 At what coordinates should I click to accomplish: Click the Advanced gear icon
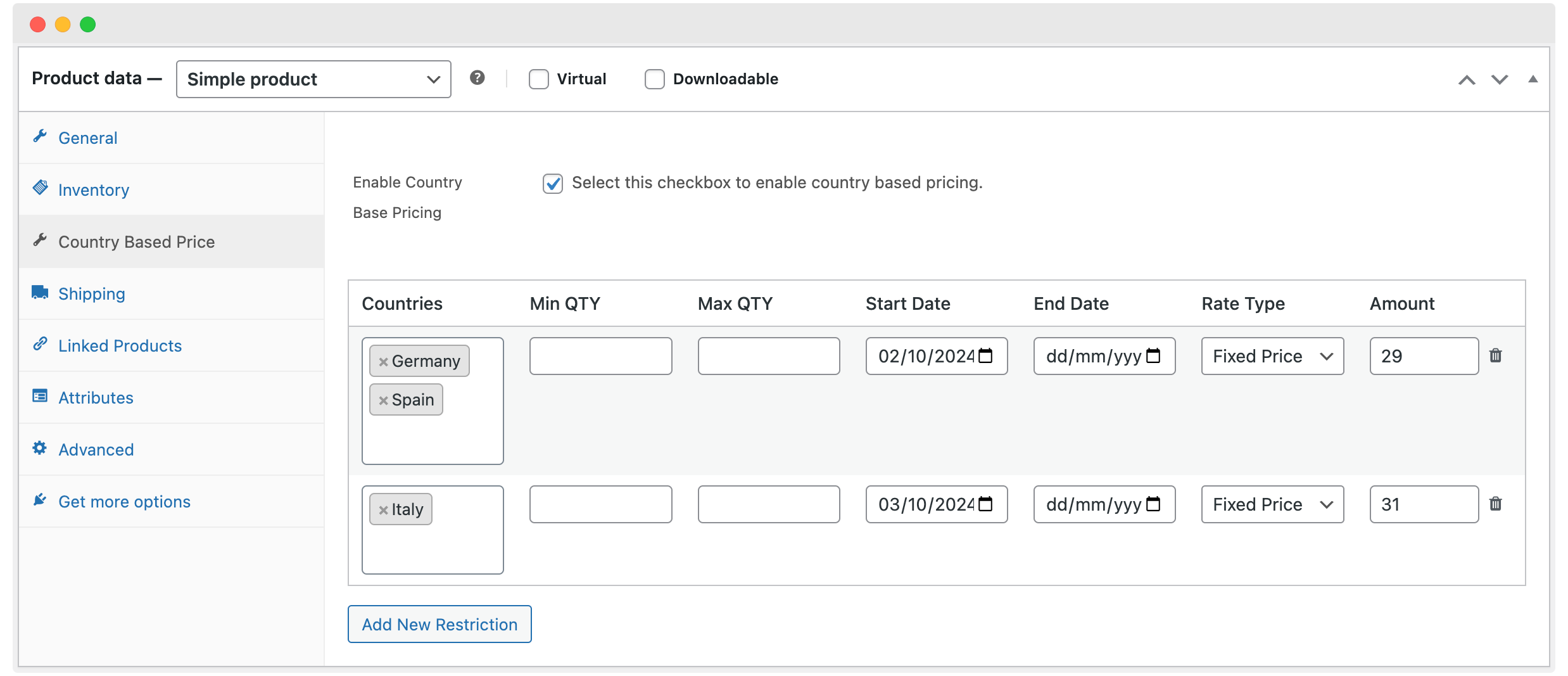coord(39,448)
